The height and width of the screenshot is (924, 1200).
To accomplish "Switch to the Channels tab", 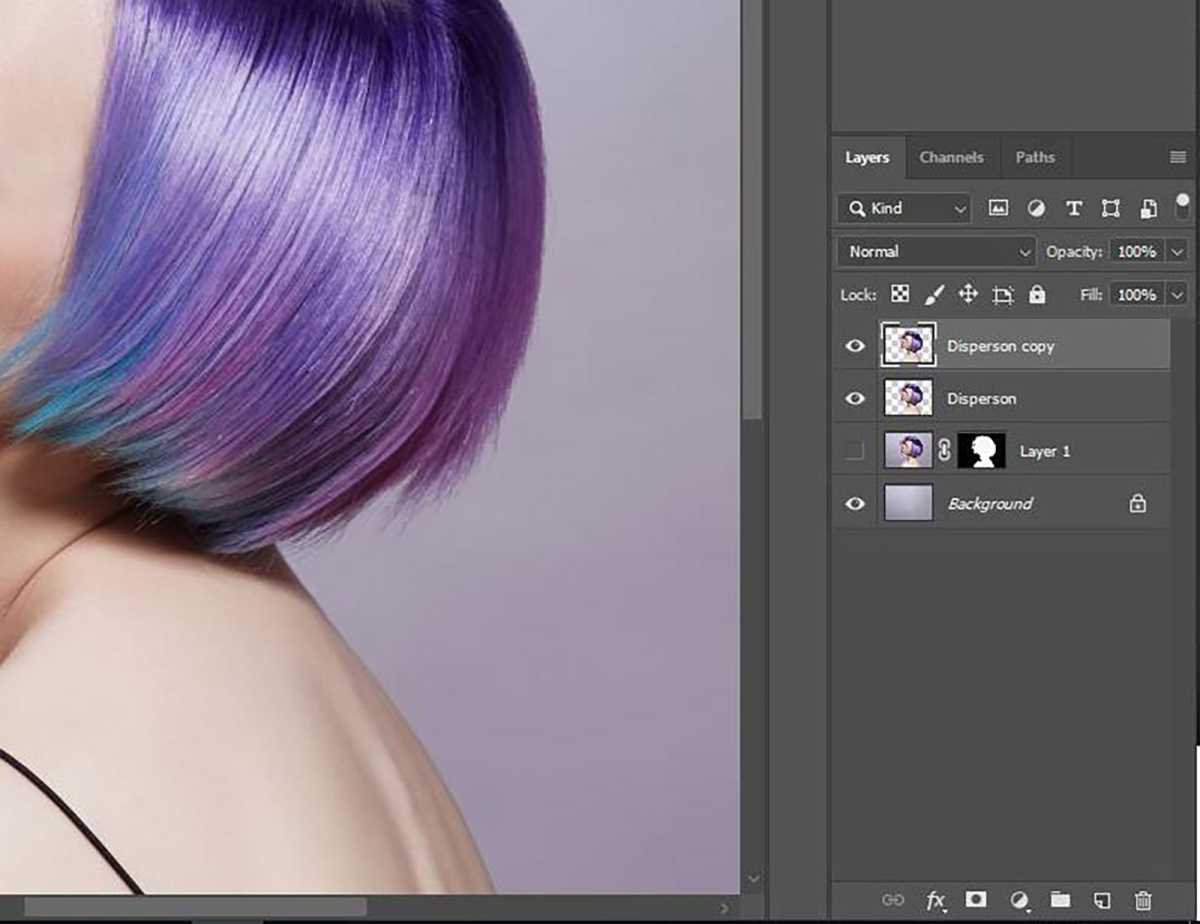I will click(951, 158).
